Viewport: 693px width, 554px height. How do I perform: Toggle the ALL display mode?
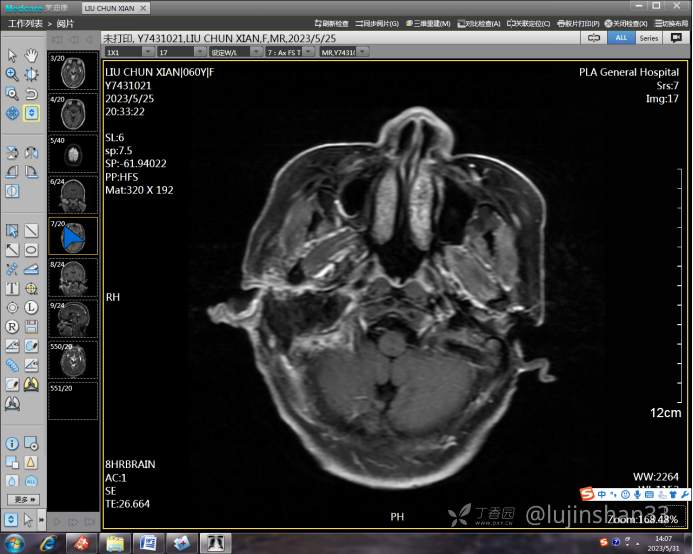click(620, 37)
